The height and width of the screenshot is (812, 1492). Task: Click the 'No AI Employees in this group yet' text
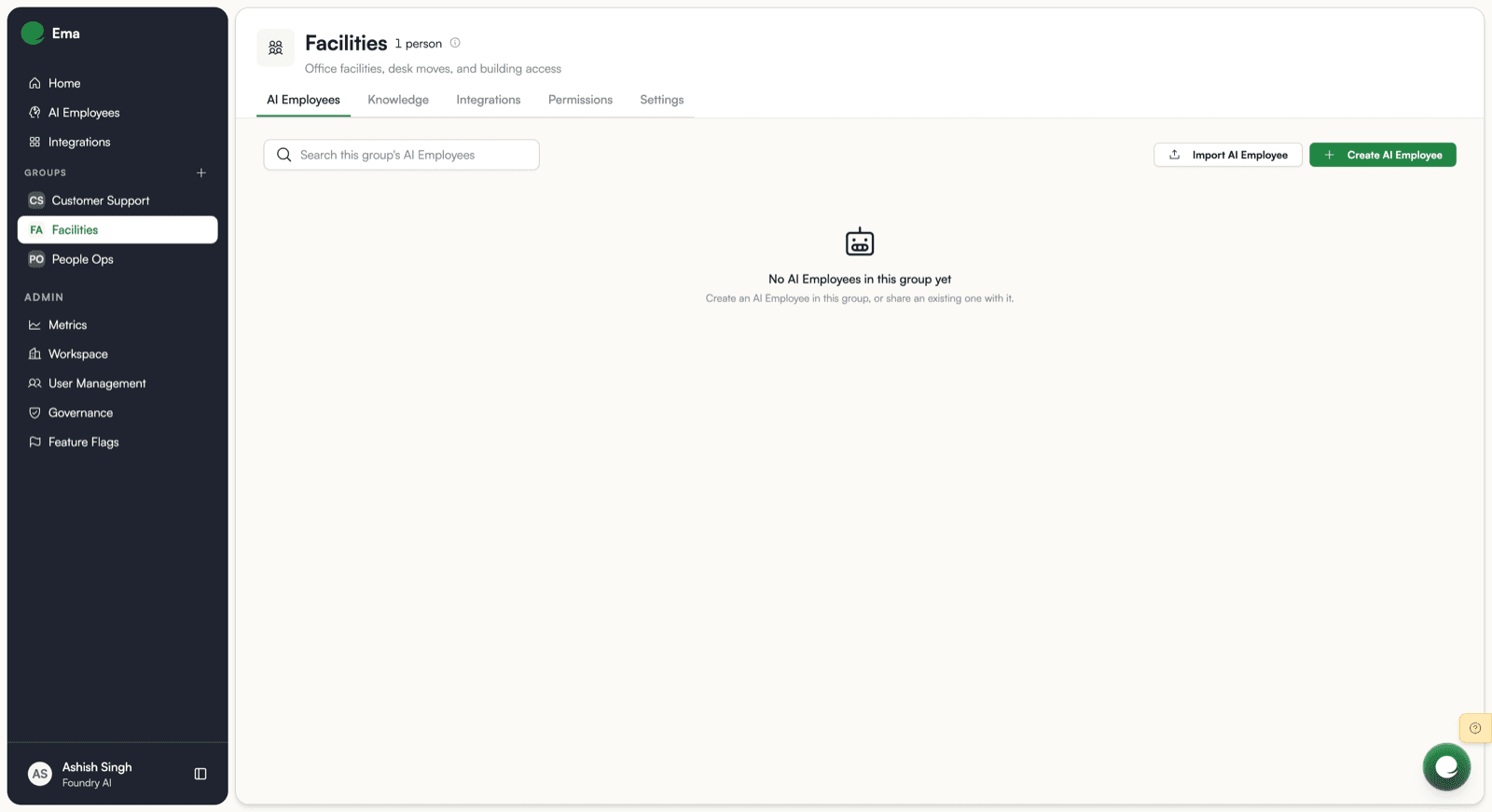click(x=860, y=279)
